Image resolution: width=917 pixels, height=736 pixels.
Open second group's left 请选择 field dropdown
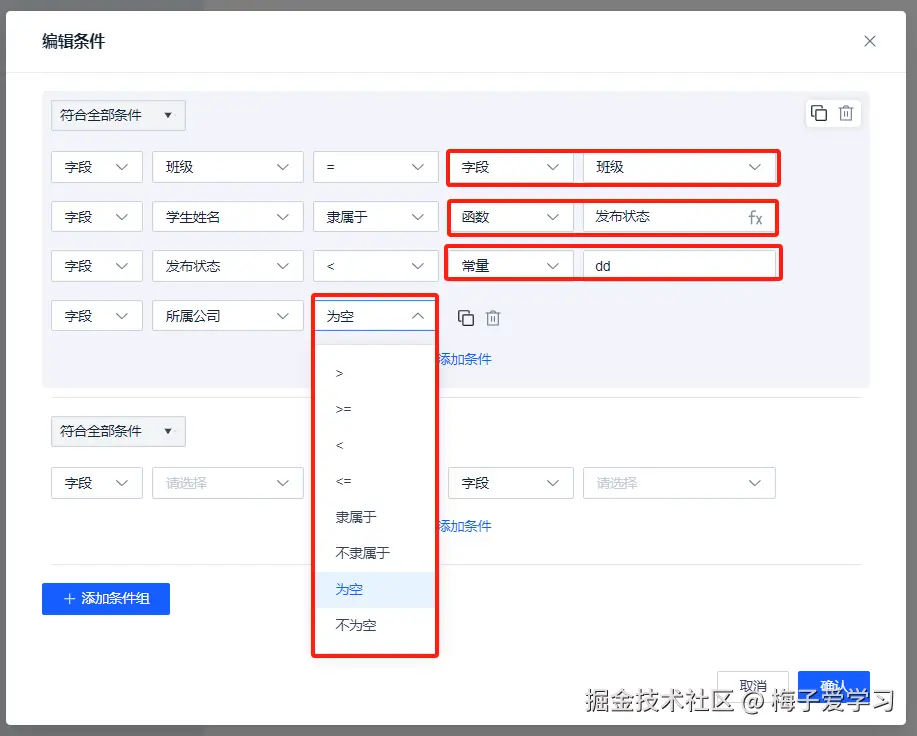click(x=227, y=483)
